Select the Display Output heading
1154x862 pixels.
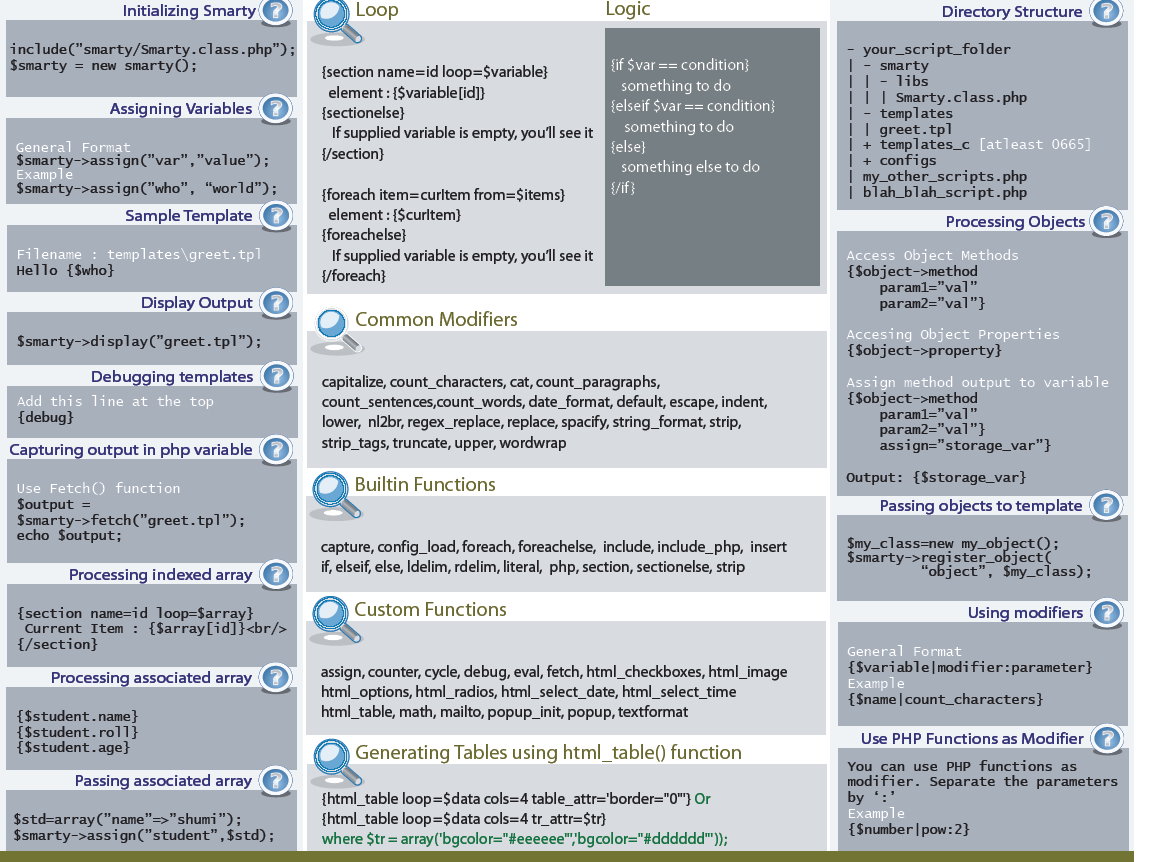tap(197, 303)
